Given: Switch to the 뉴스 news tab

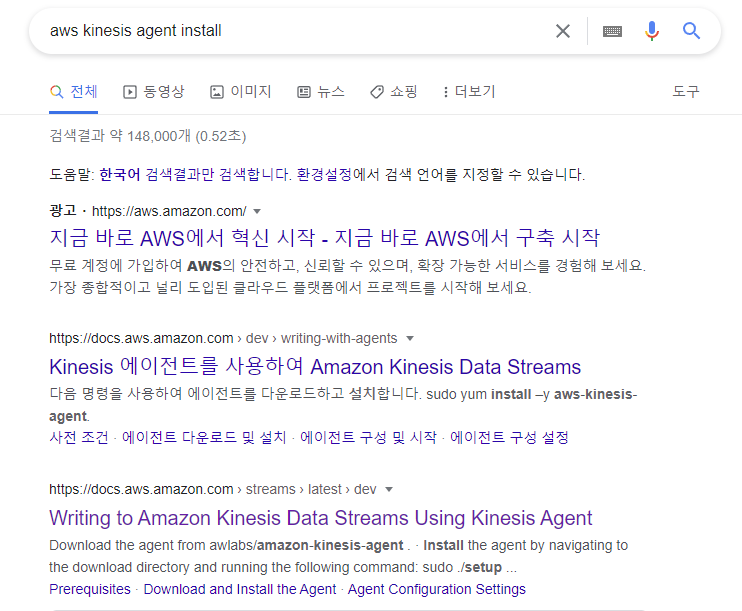Looking at the screenshot, I should pos(321,91).
